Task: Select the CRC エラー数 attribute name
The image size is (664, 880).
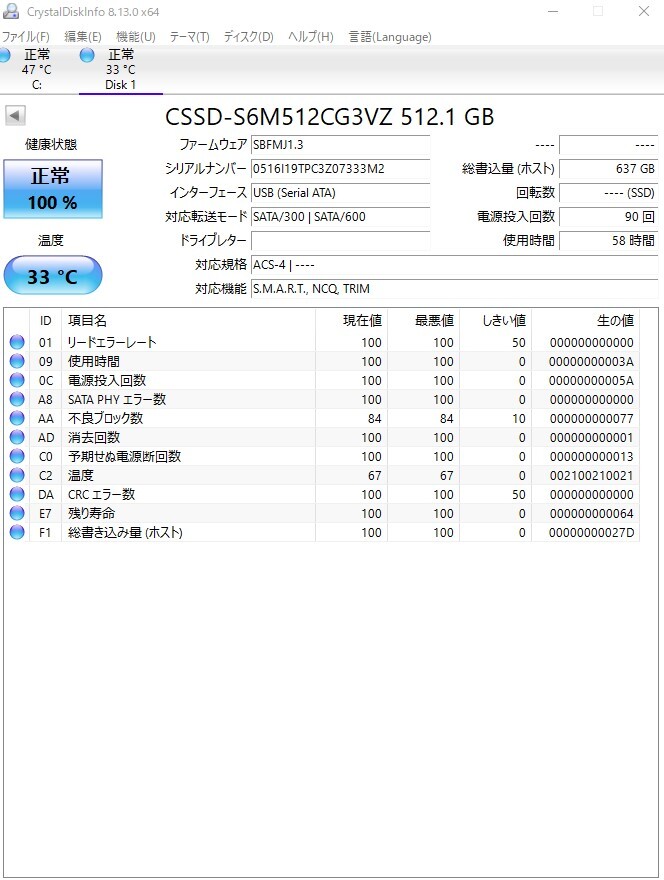Action: click(102, 494)
